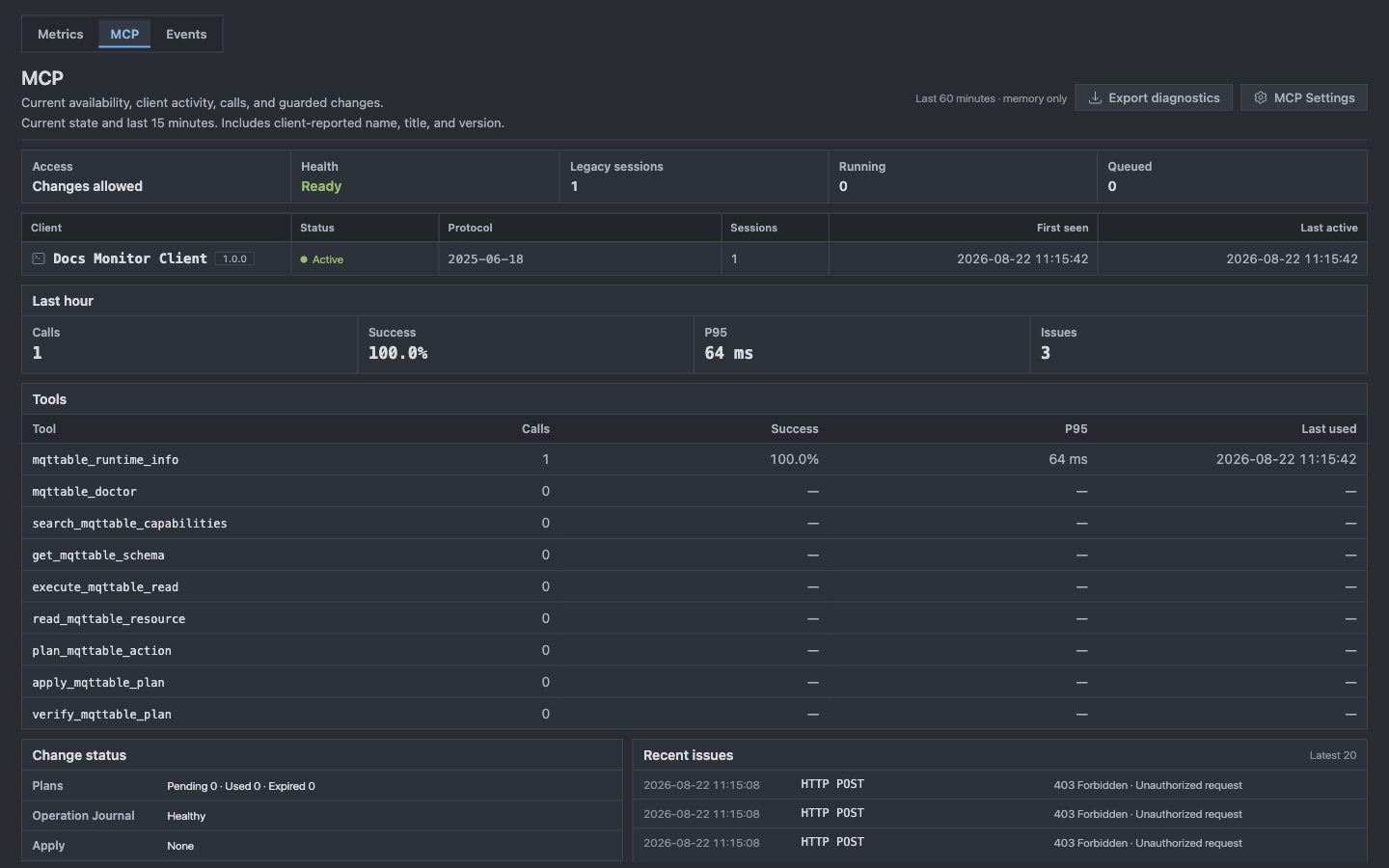Click the Success column header in Tools
Viewport: 1389px width, 868px height.
795,428
